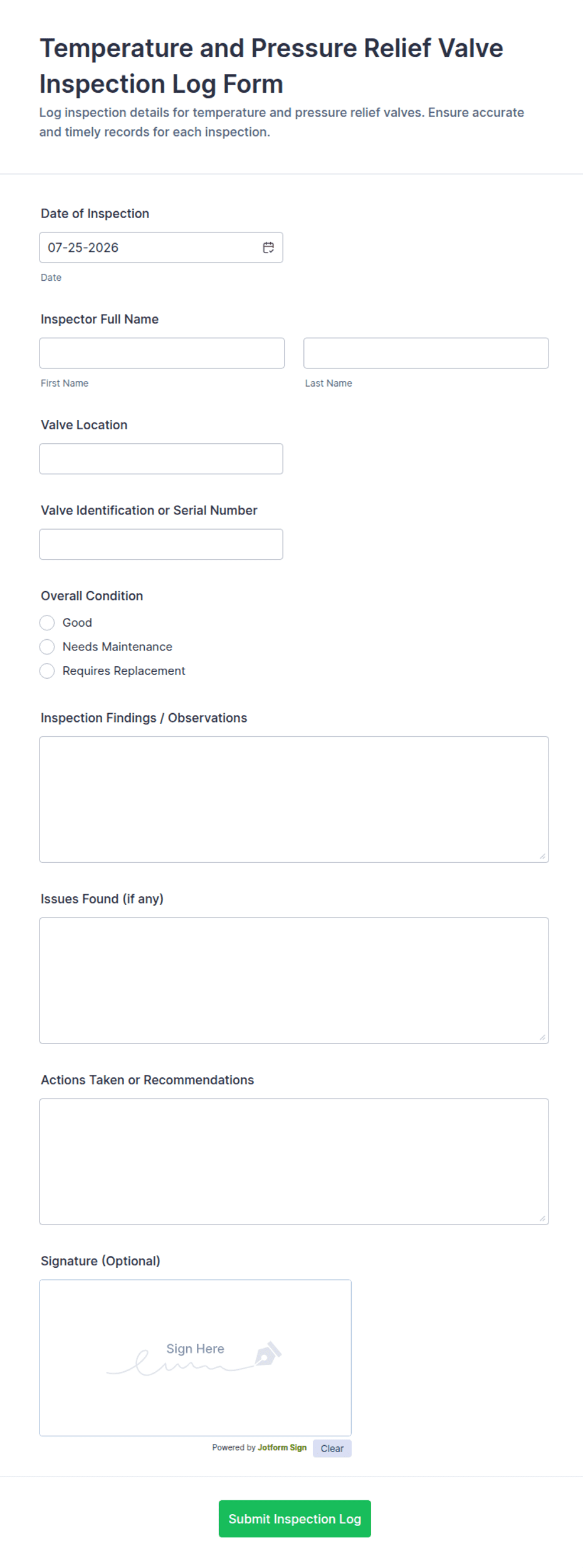Click the Issues Found text area resize handle
This screenshot has height=1568, width=583.
click(x=542, y=1037)
